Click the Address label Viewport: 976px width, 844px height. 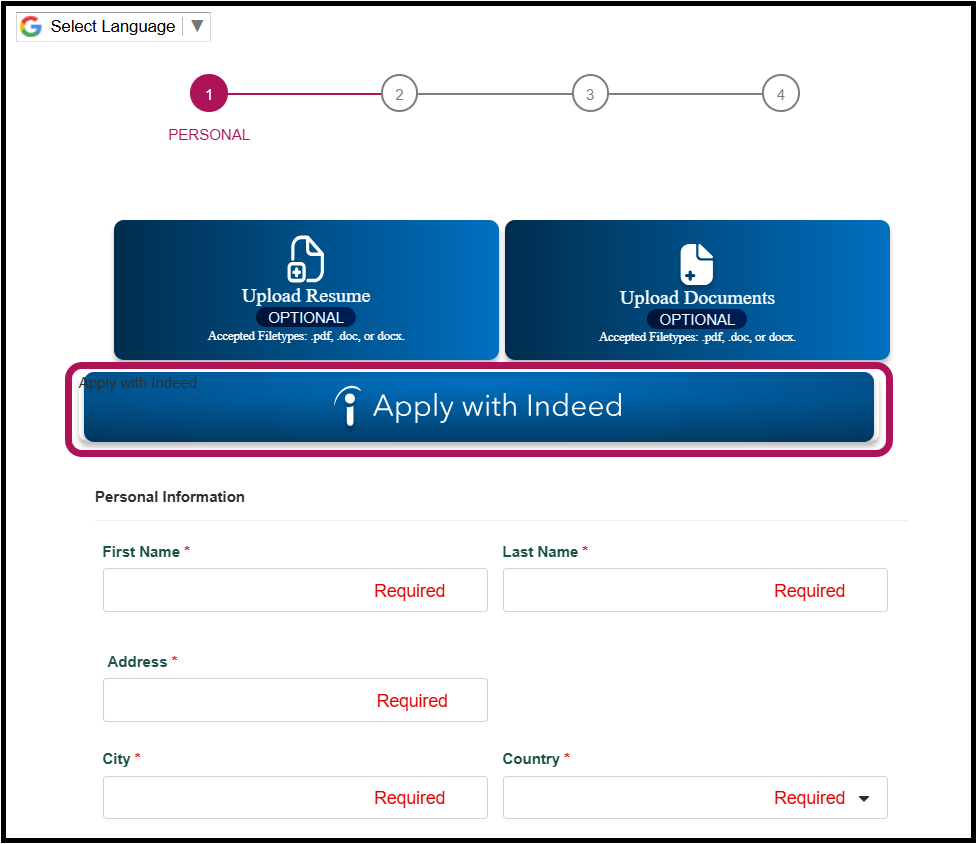tap(138, 662)
